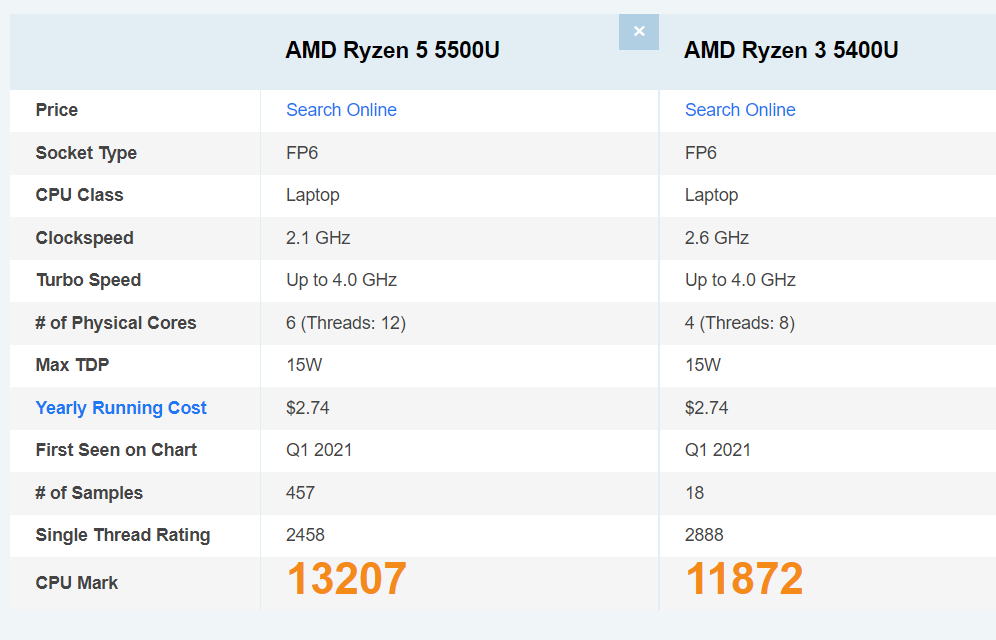Select the 457 samples value

[x=300, y=493]
